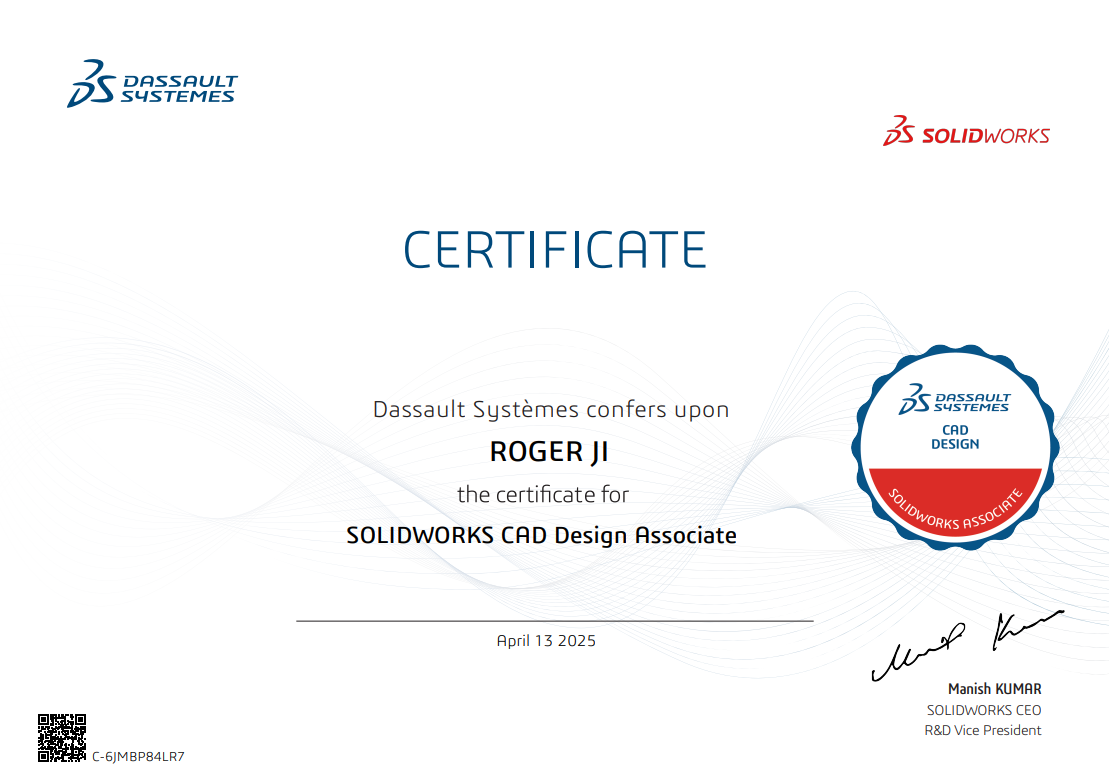Click the CAD Design Associate badge
The height and width of the screenshot is (784, 1109).
pos(956,447)
